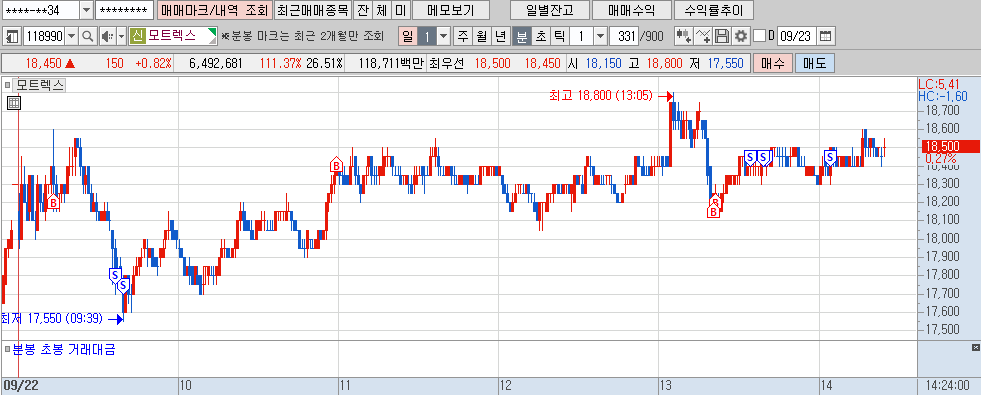Image resolution: width=981 pixels, height=395 pixels.
Task: Open the minute interval dropdown after 틱 1
Action: tap(600, 36)
